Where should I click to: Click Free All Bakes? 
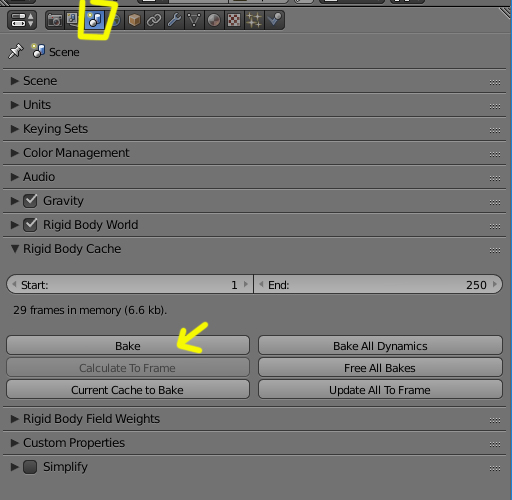click(x=380, y=367)
